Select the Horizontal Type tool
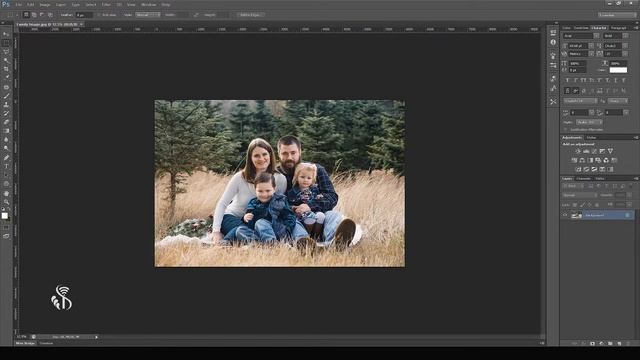This screenshot has width=640, height=360. coord(6,167)
